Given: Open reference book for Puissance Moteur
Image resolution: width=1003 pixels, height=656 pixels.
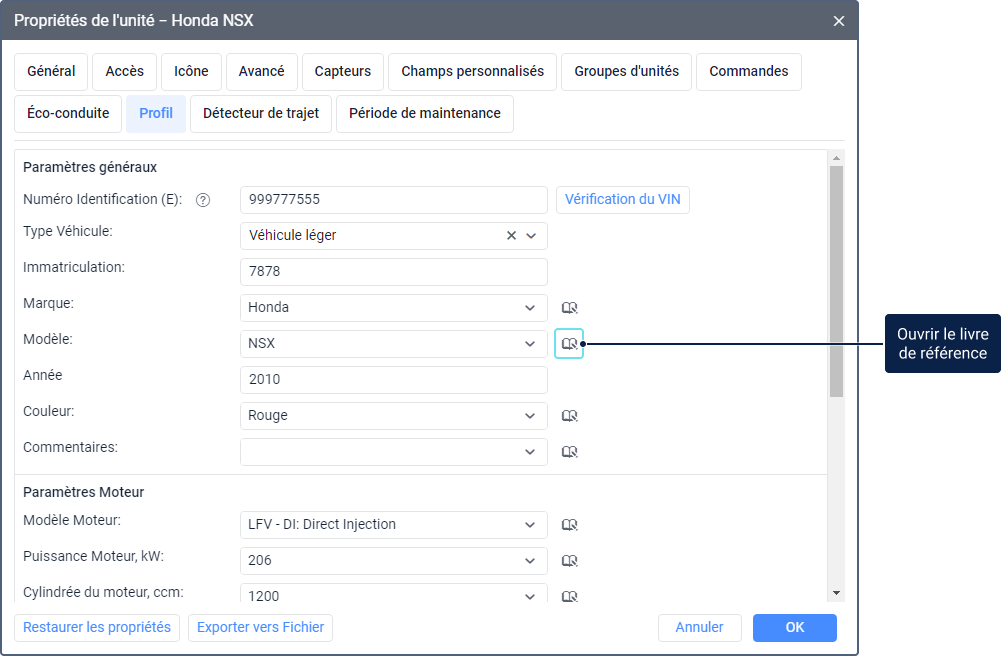Looking at the screenshot, I should tap(570, 561).
